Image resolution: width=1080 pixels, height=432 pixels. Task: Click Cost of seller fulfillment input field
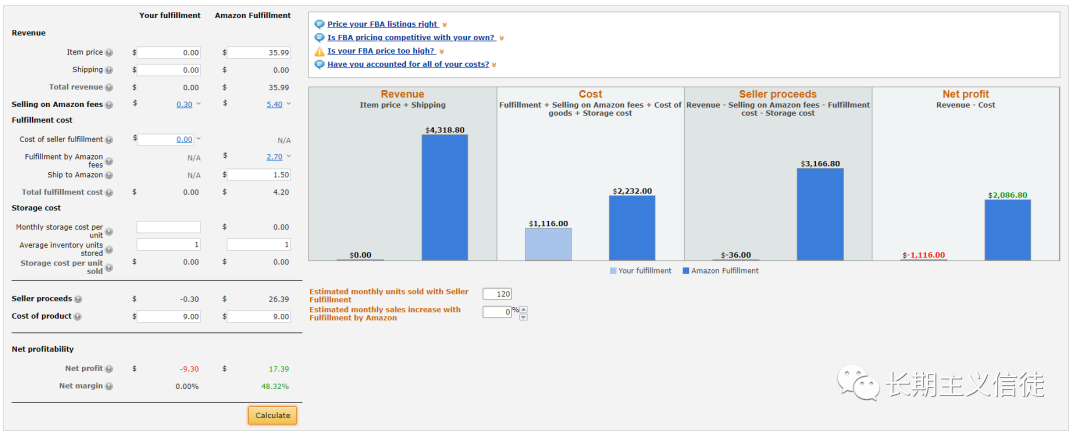[x=165, y=139]
